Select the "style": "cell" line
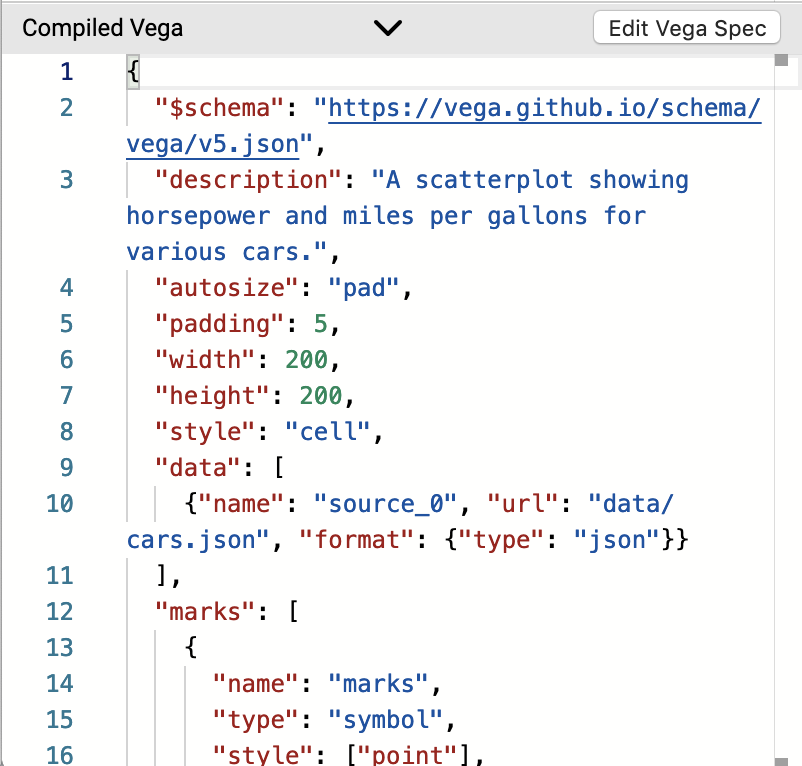 click(250, 431)
